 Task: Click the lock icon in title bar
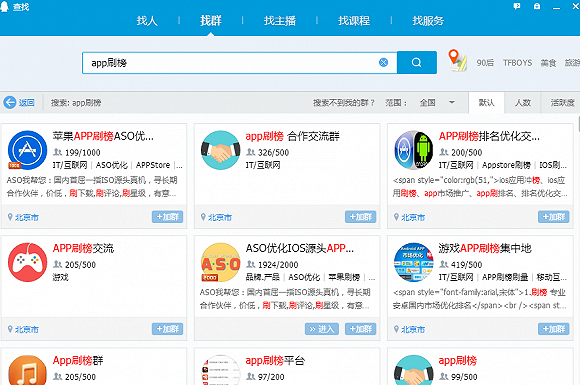click(x=537, y=6)
